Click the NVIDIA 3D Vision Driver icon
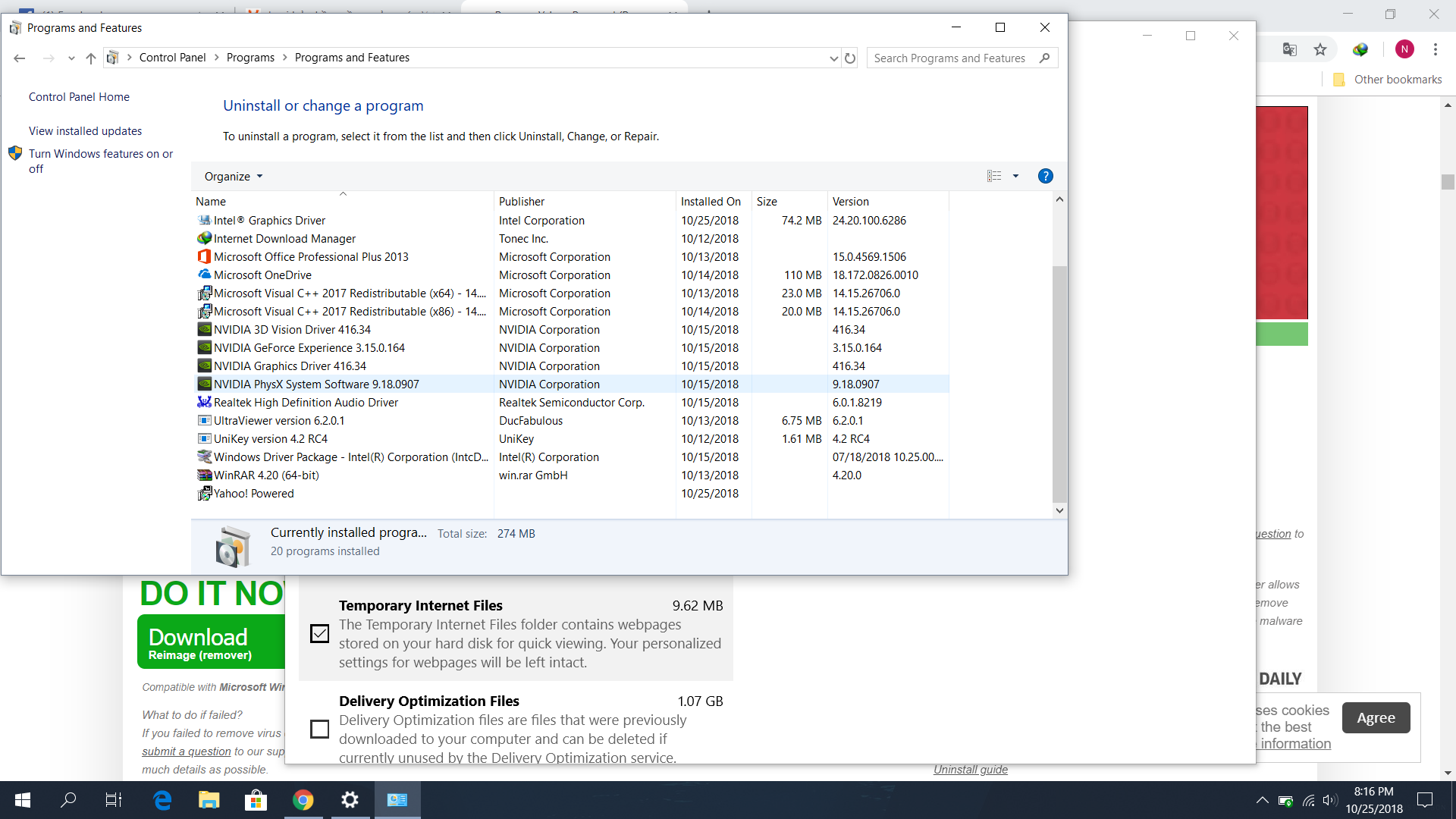This screenshot has width=1456, height=819. [x=204, y=330]
